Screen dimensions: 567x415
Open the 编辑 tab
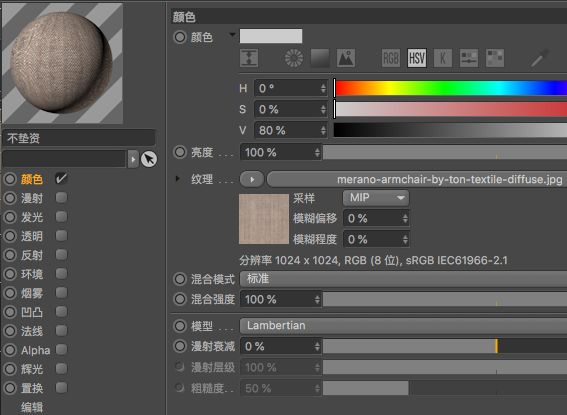point(32,407)
